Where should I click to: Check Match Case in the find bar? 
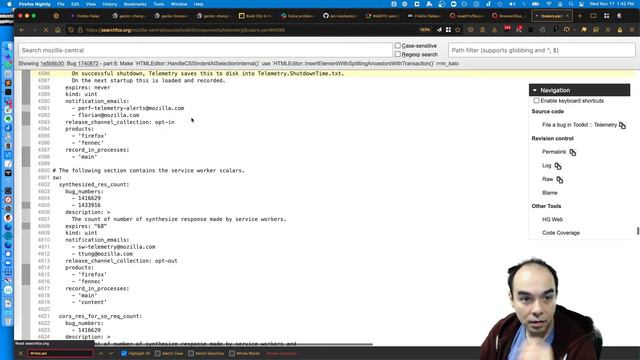(158, 353)
